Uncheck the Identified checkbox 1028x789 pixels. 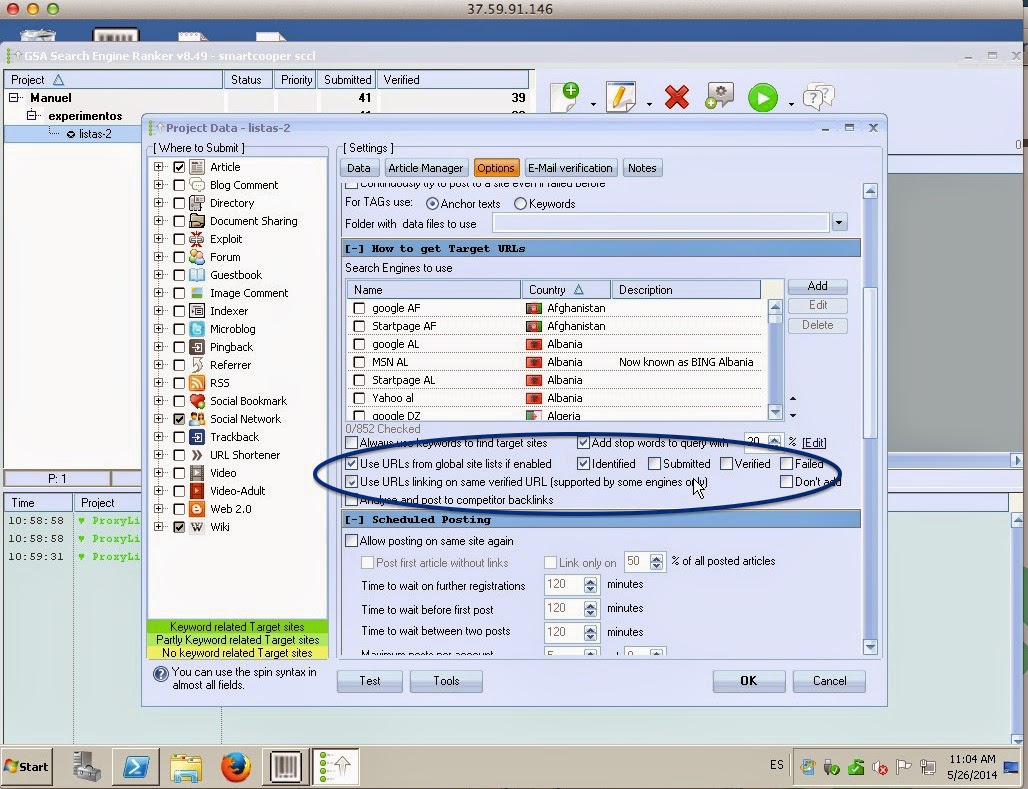click(x=583, y=464)
